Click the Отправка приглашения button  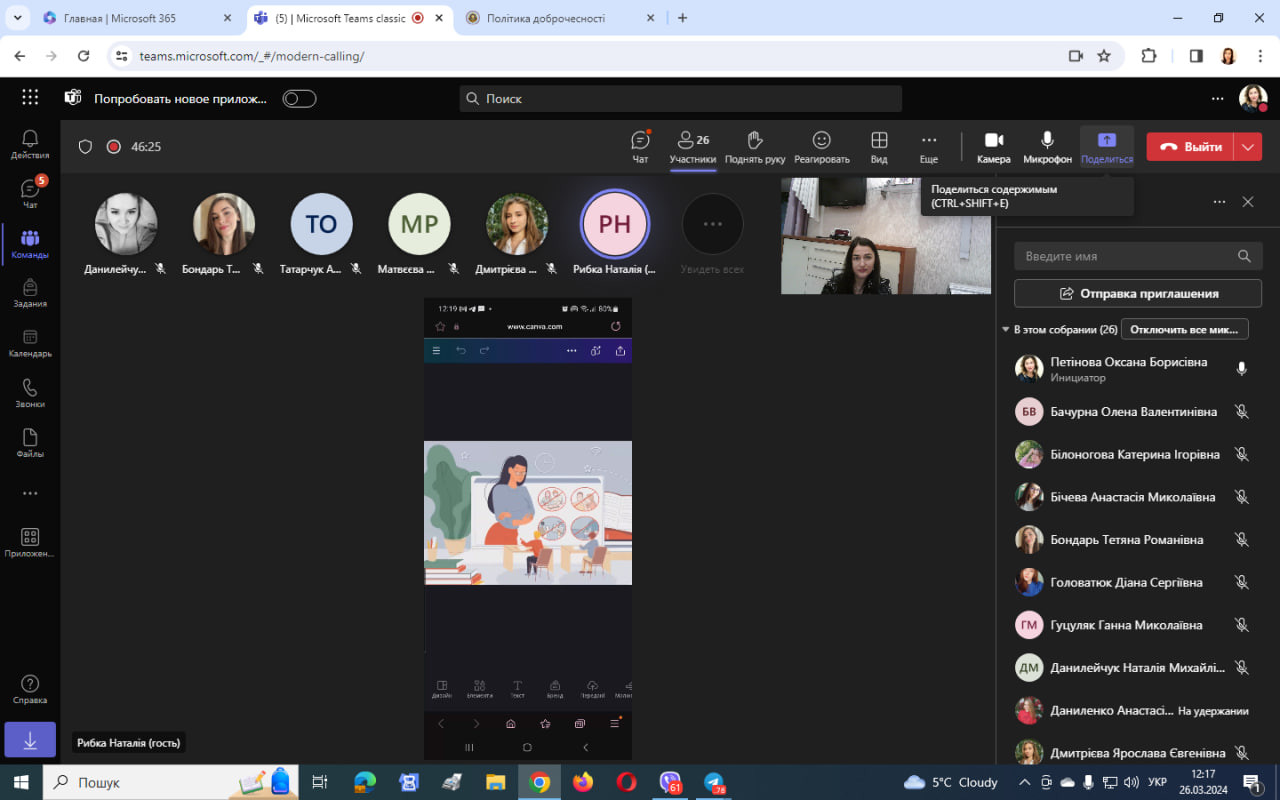[x=1137, y=294]
